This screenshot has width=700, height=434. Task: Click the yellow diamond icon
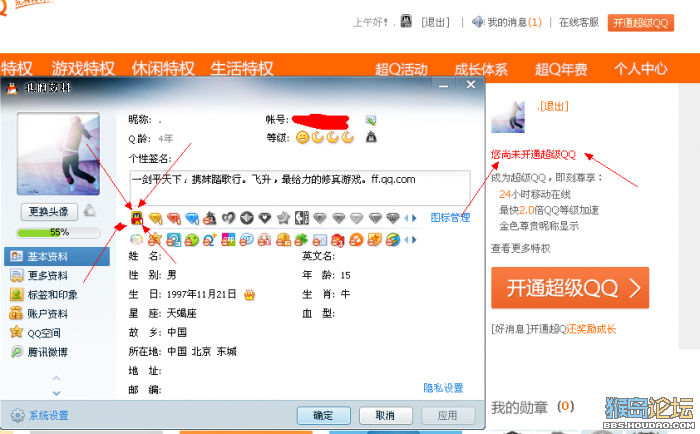155,218
